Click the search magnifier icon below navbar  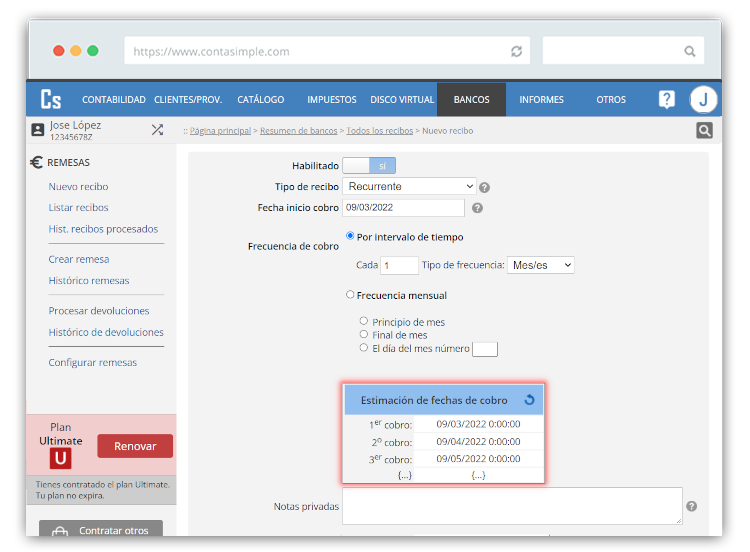coord(704,130)
